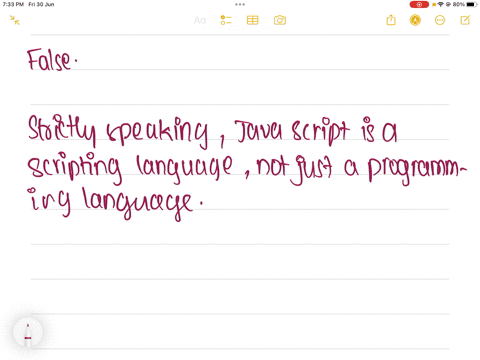The height and width of the screenshot is (360, 480).
Task: Tap the red screen recording indicator
Action: (x=419, y=5)
